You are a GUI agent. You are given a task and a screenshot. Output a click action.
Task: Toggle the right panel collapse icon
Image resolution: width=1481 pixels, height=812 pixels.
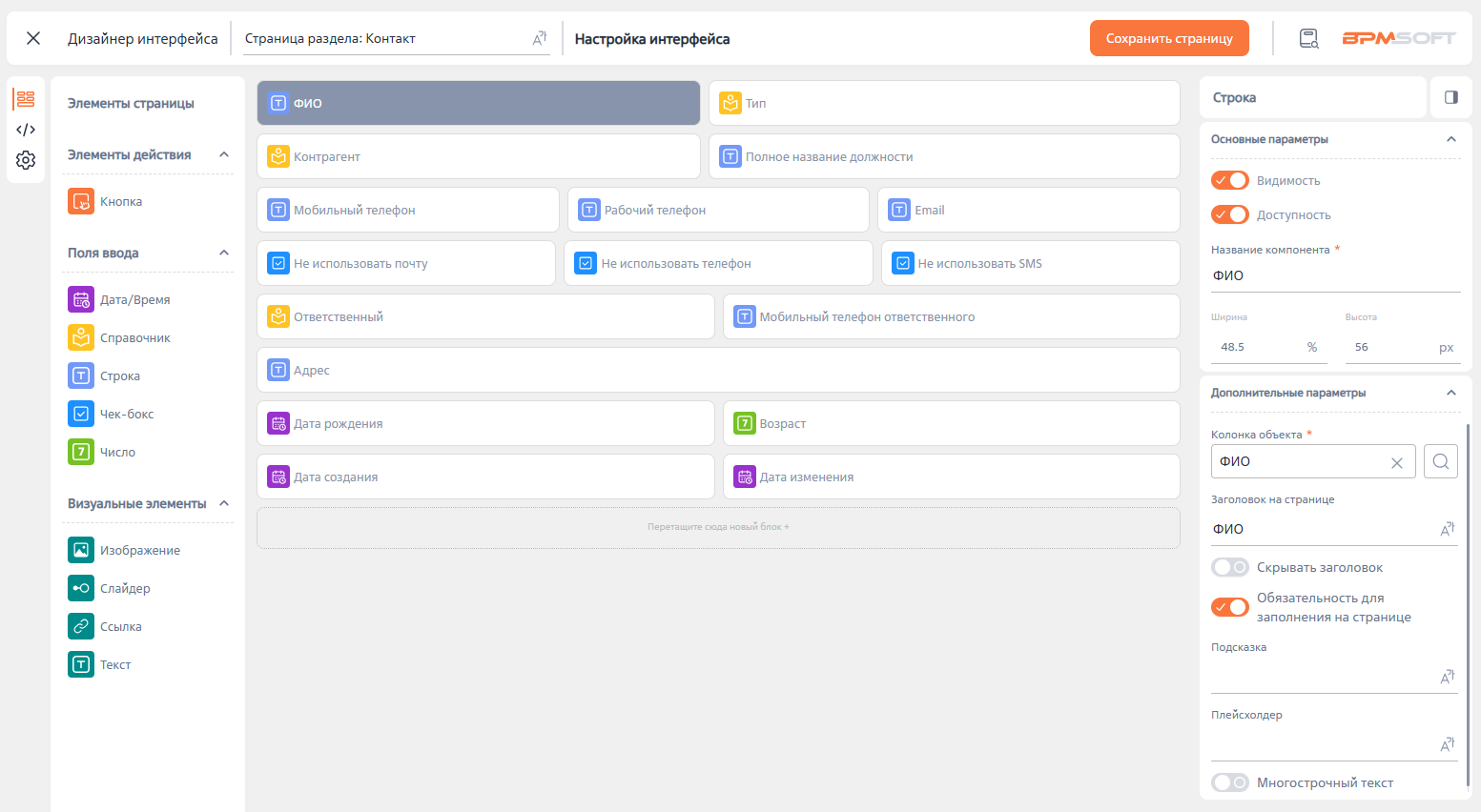coord(1450,97)
